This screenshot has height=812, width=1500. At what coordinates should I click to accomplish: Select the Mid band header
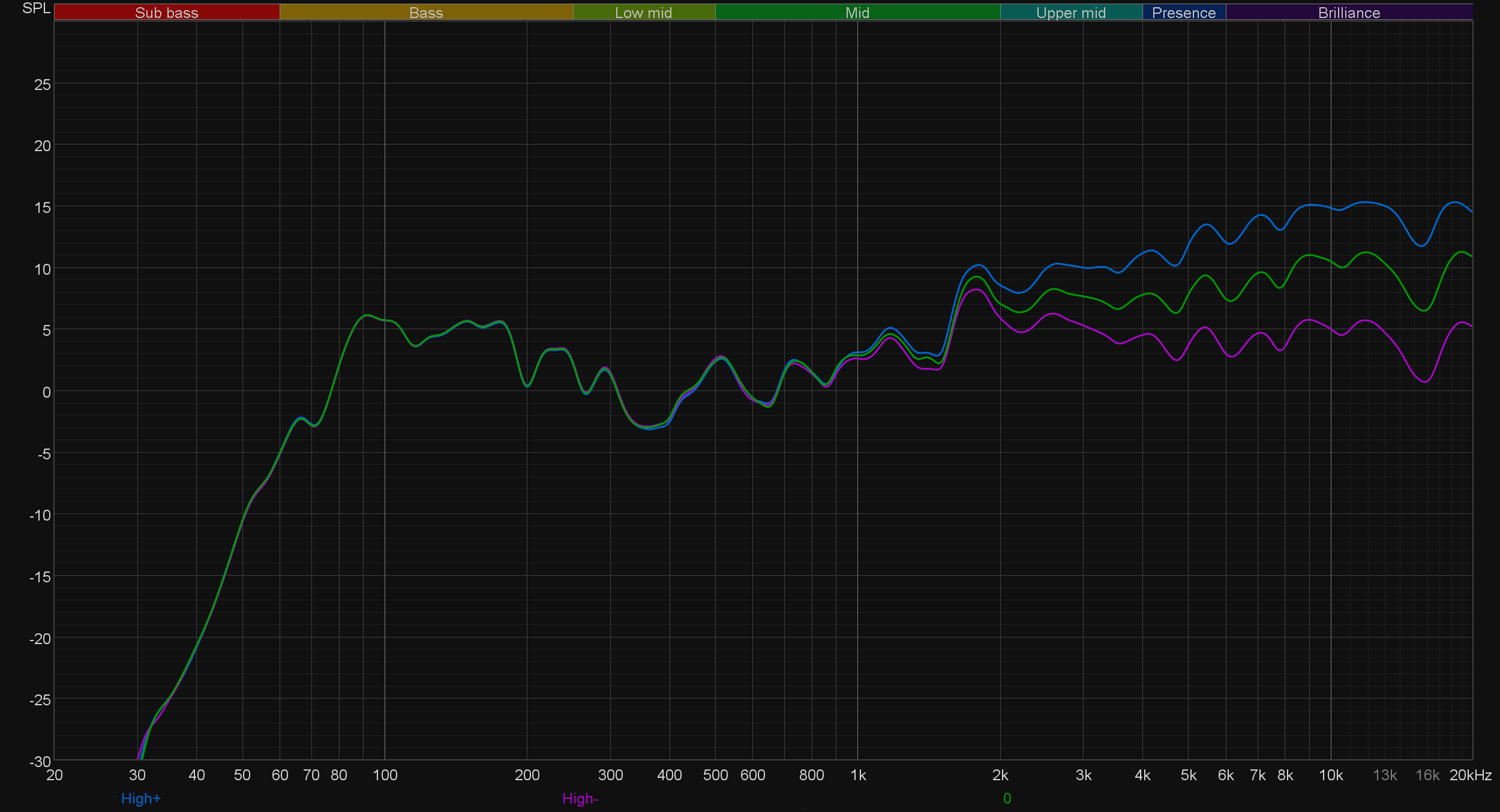(857, 13)
